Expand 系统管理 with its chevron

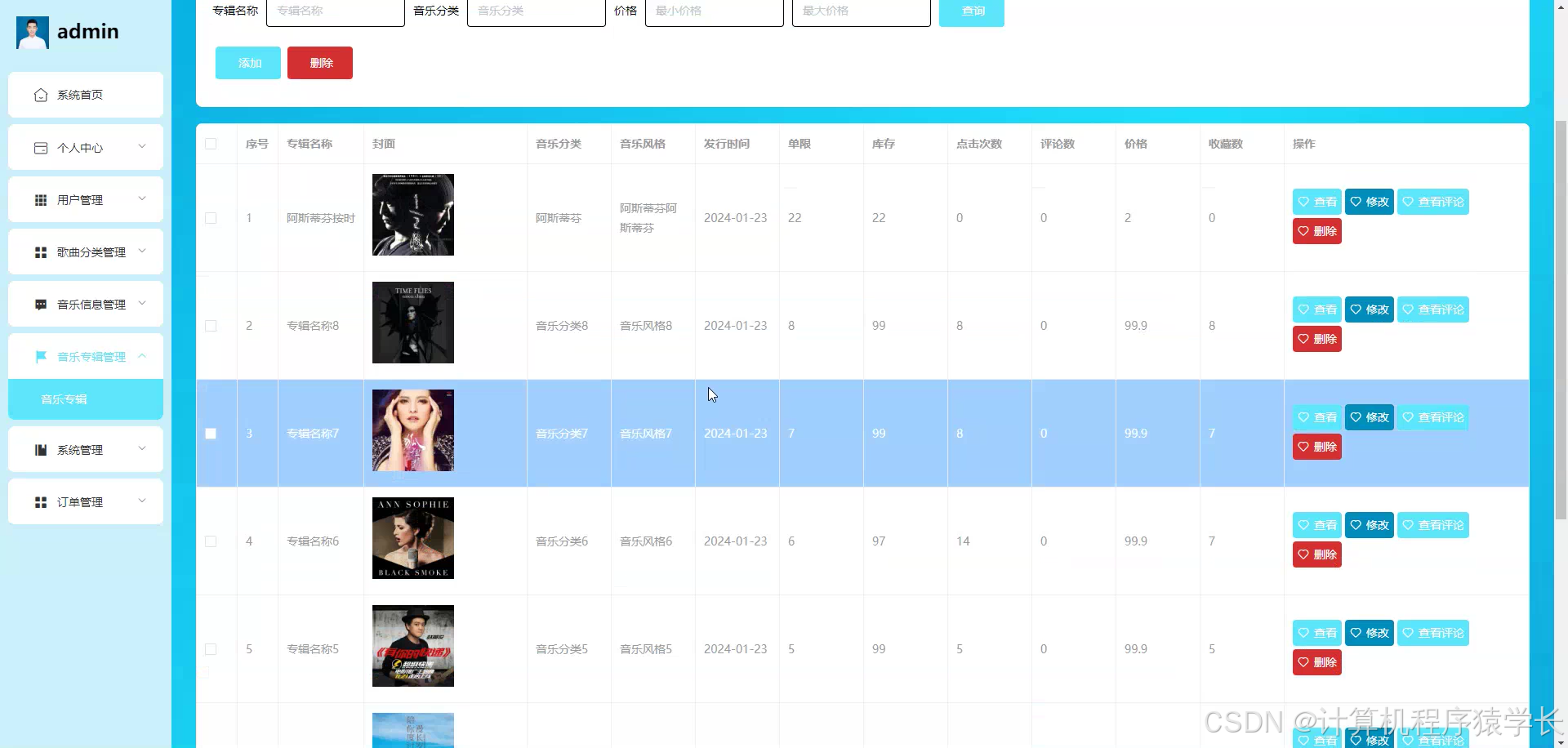pos(142,449)
